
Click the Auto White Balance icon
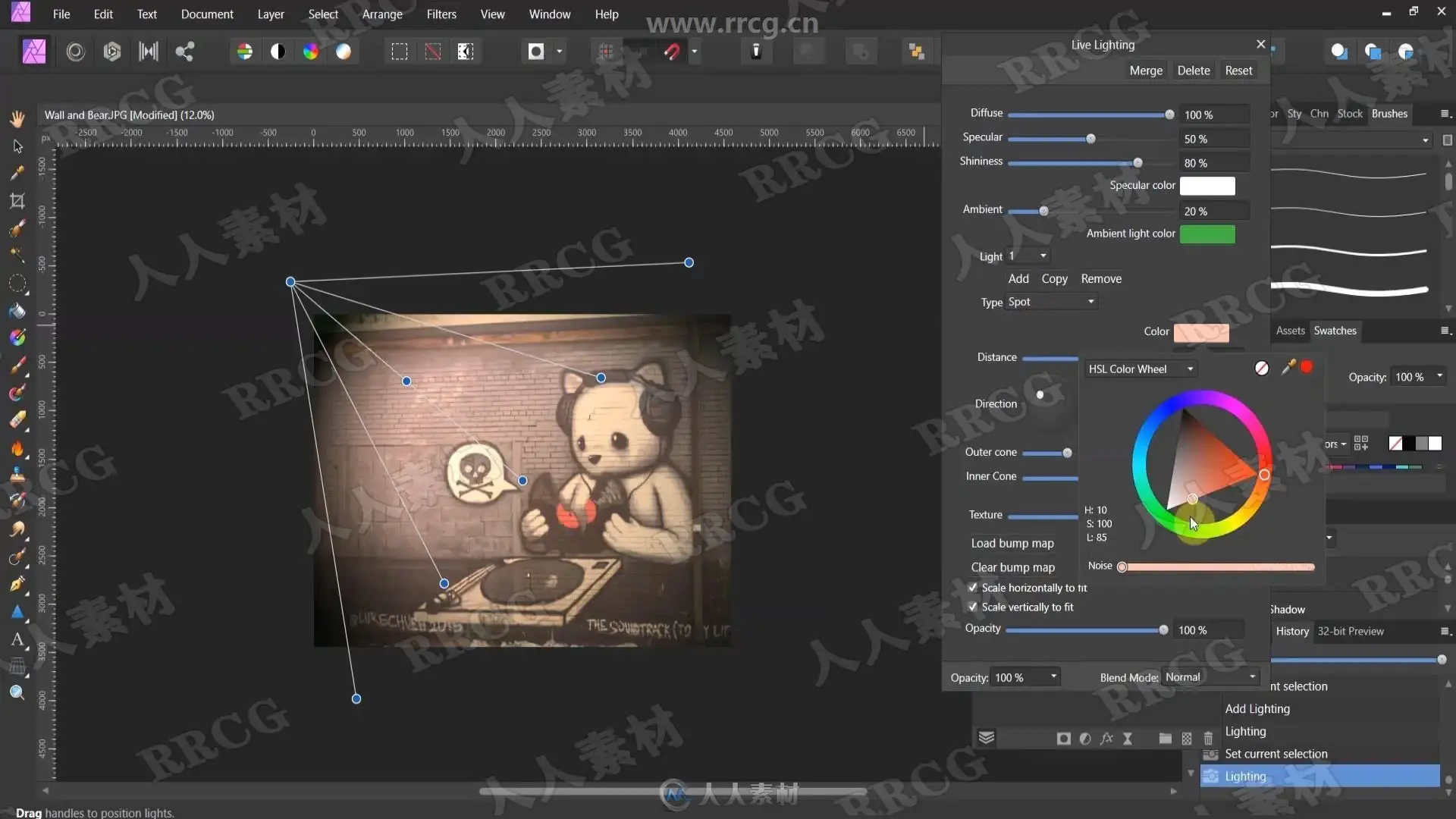pos(344,52)
